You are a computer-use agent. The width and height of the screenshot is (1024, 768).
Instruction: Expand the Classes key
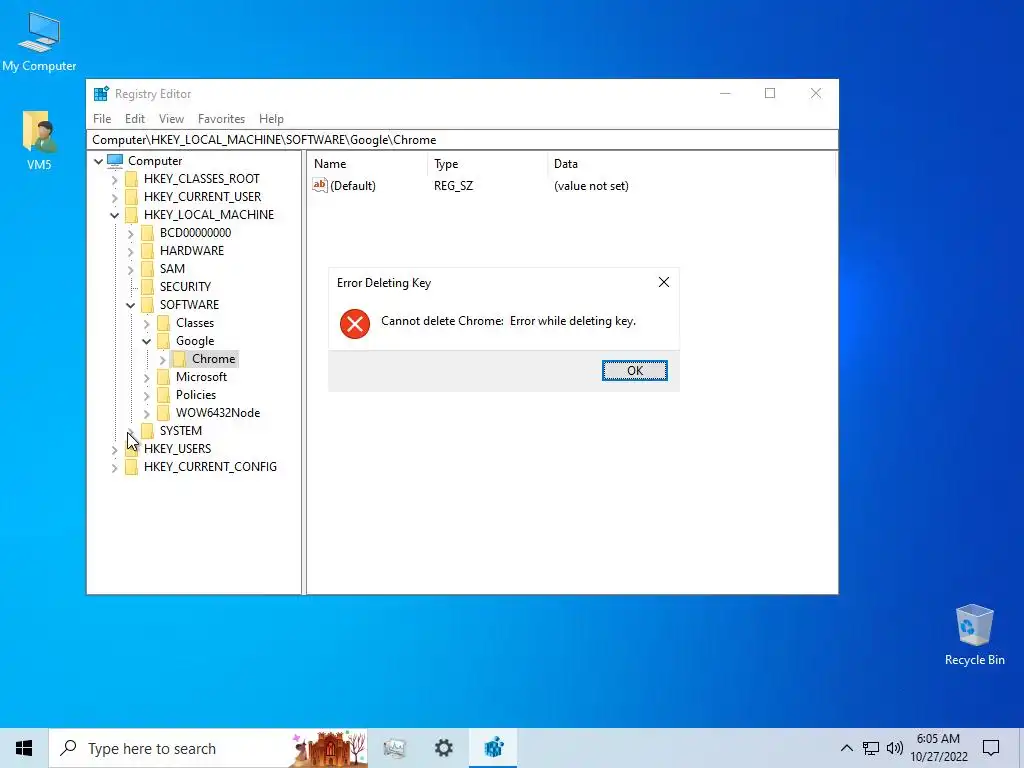(146, 323)
